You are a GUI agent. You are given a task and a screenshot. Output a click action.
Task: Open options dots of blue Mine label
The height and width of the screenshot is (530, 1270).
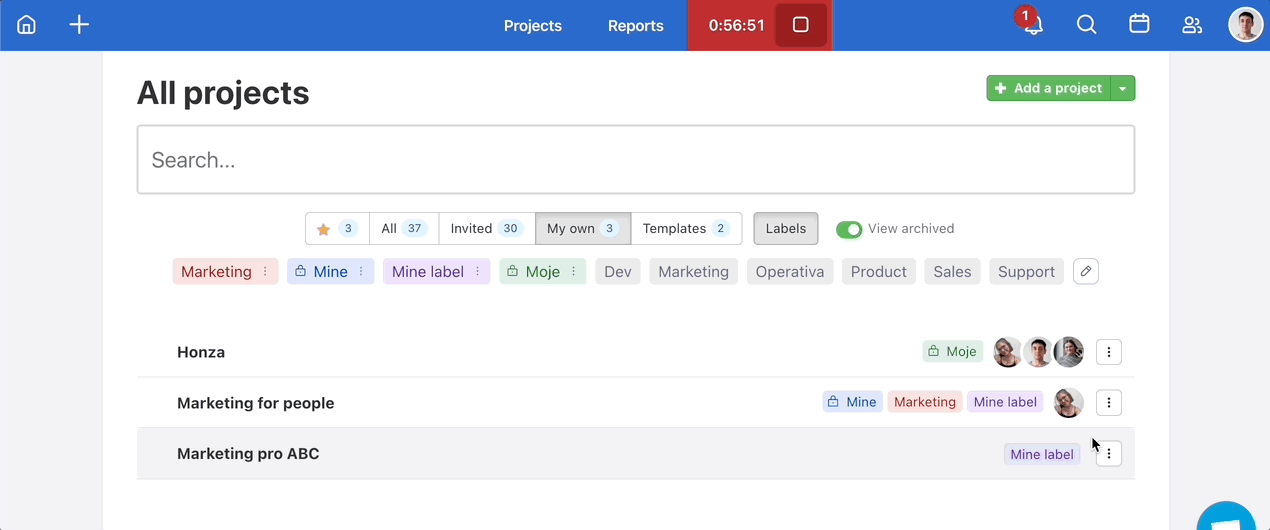pyautogui.click(x=362, y=272)
